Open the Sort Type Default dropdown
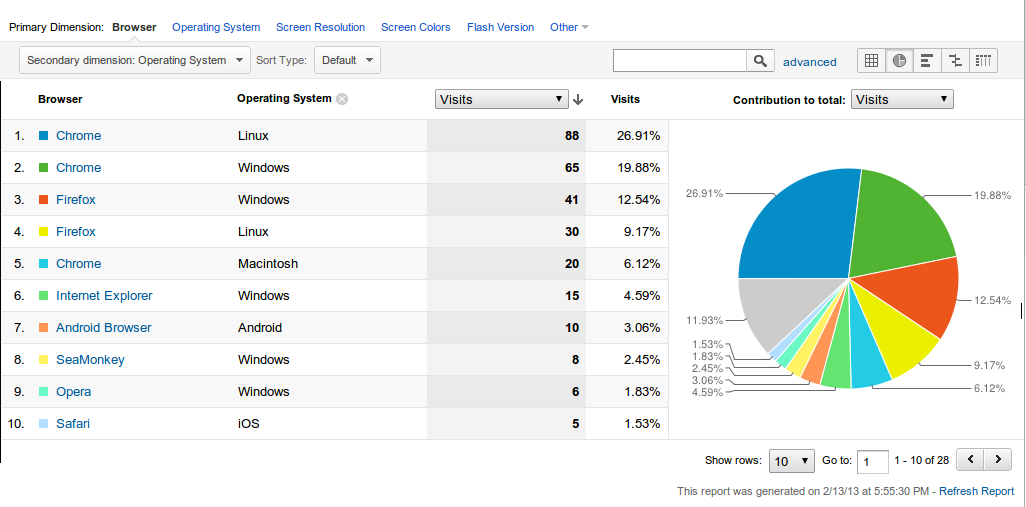The image size is (1026, 507). 347,60
